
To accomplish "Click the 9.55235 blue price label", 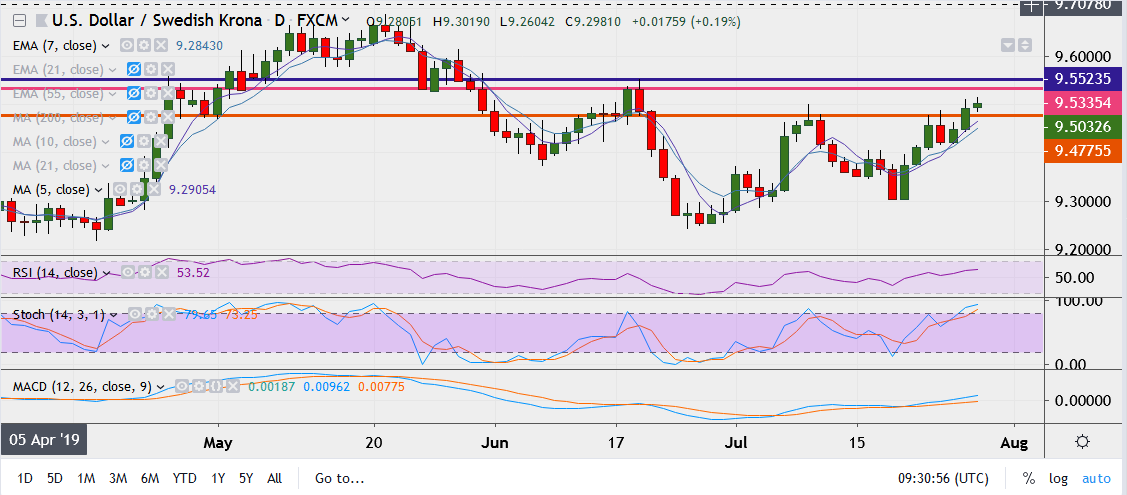I will 1082,78.
